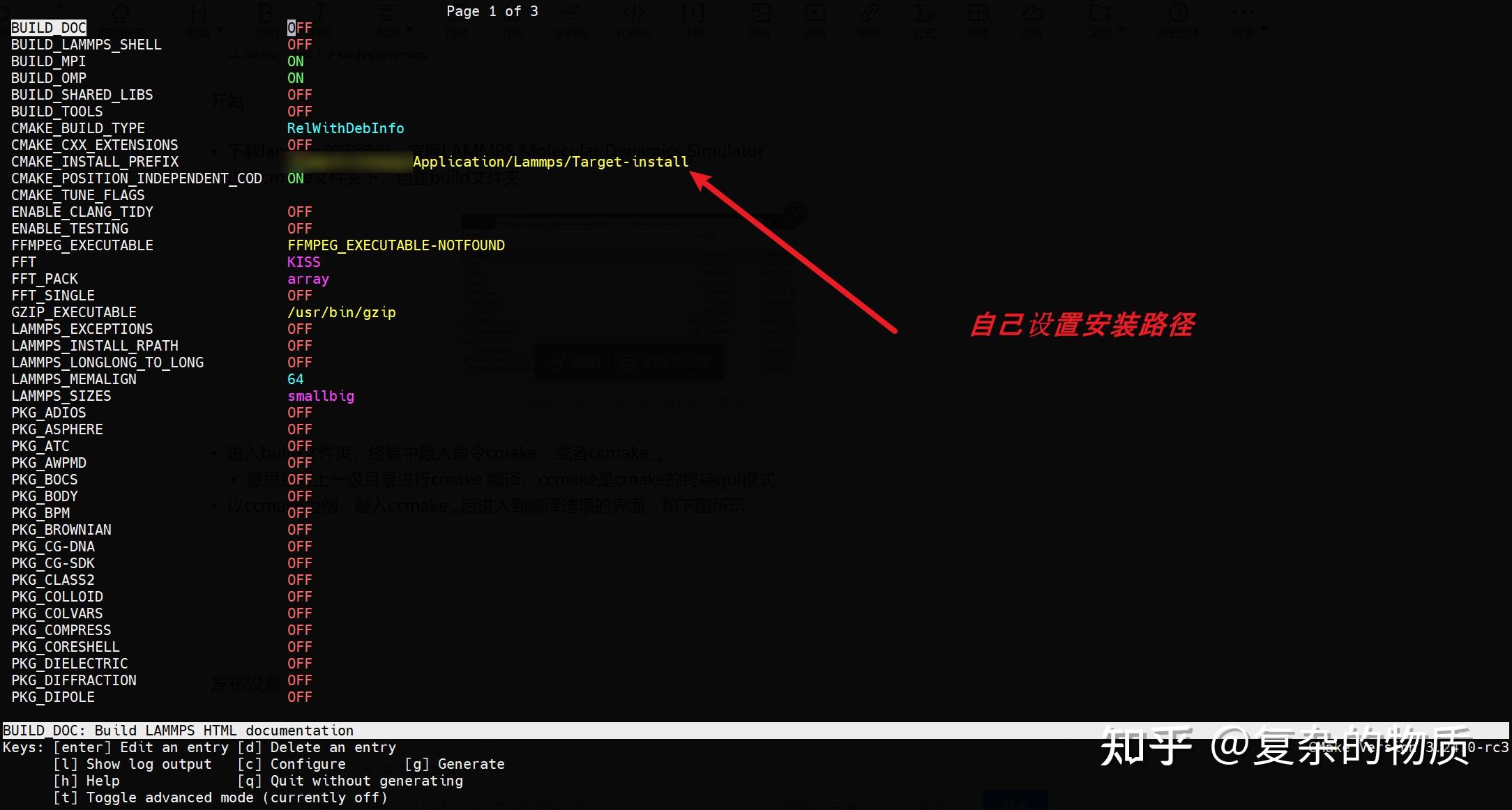
Task: Click the insert table toolbar icon
Action: (x=978, y=14)
